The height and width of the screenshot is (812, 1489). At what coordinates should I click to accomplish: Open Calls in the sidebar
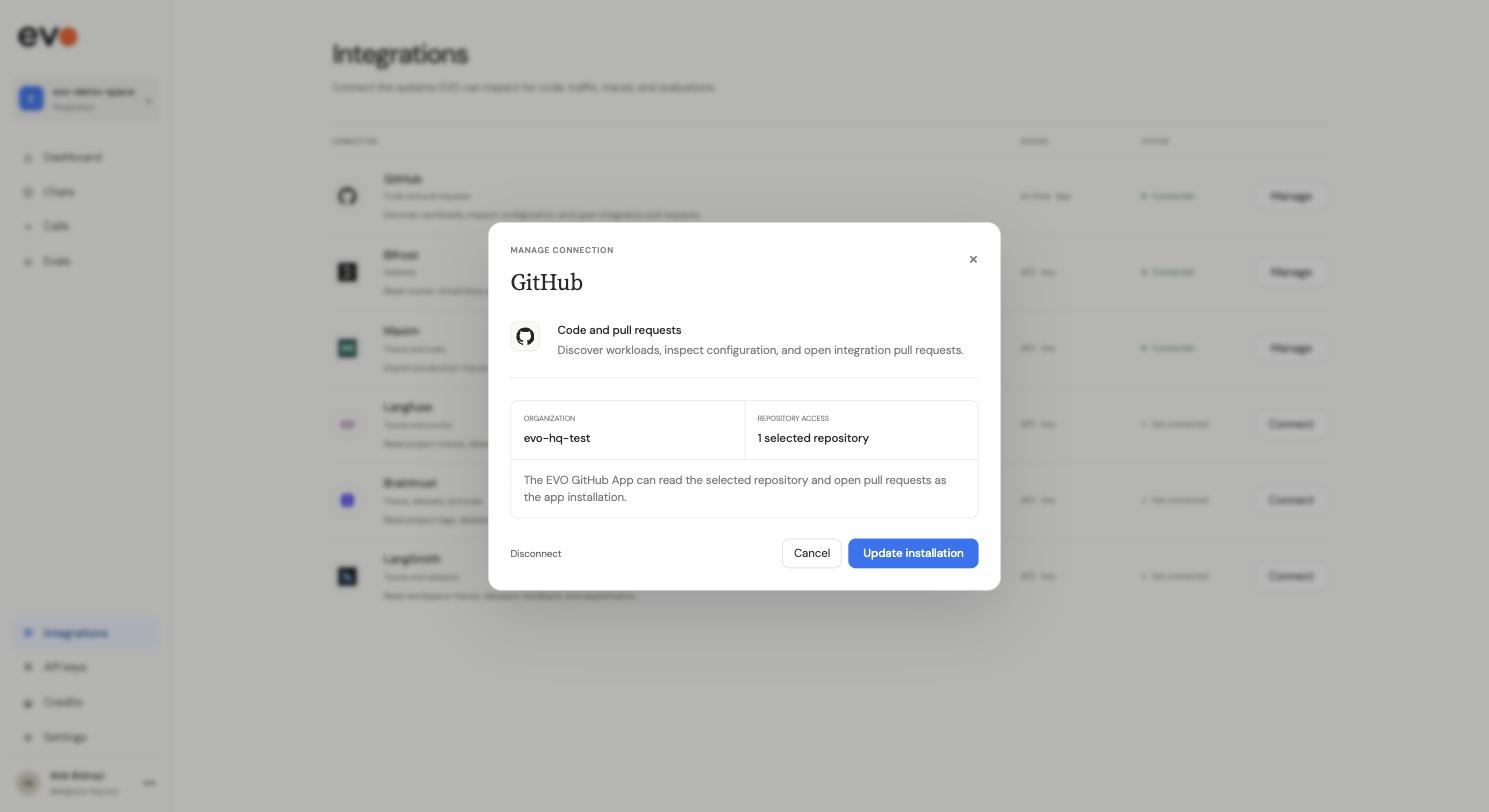86,227
